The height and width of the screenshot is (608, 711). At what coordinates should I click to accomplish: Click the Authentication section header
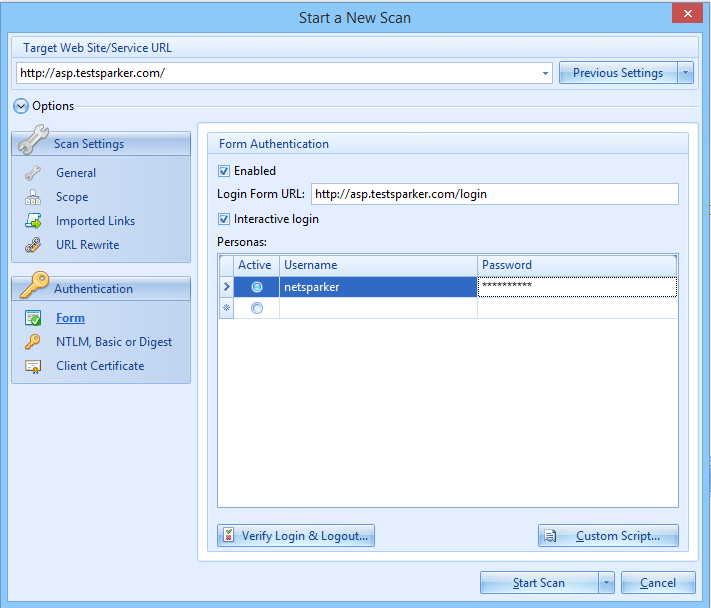101,289
